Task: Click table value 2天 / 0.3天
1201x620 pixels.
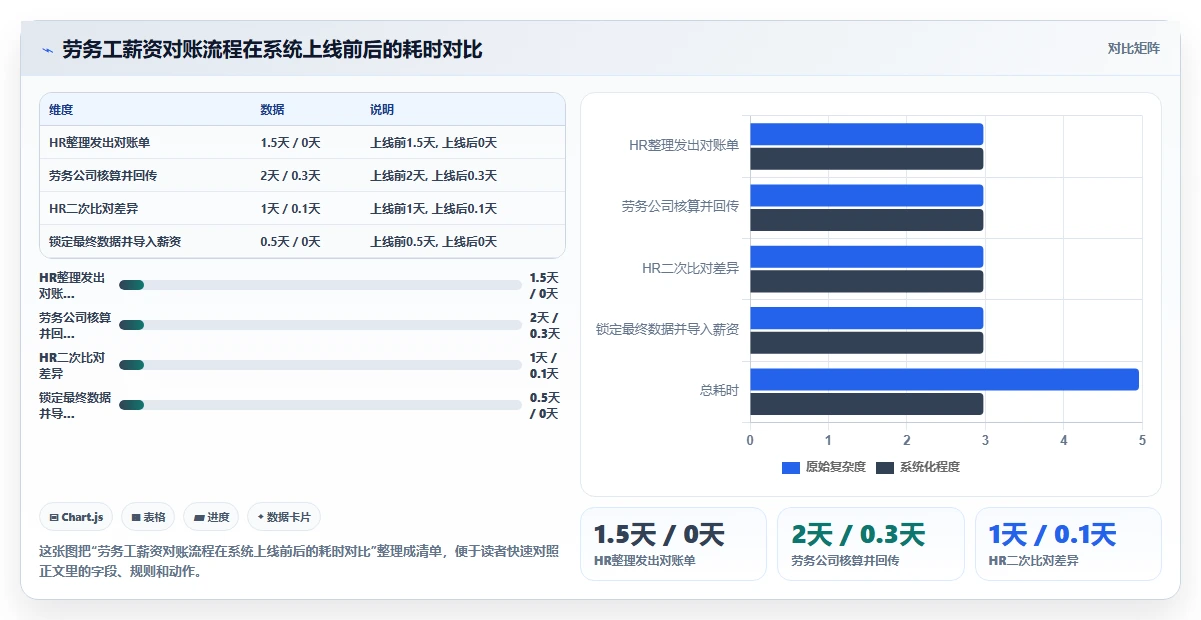Action: [x=290, y=176]
